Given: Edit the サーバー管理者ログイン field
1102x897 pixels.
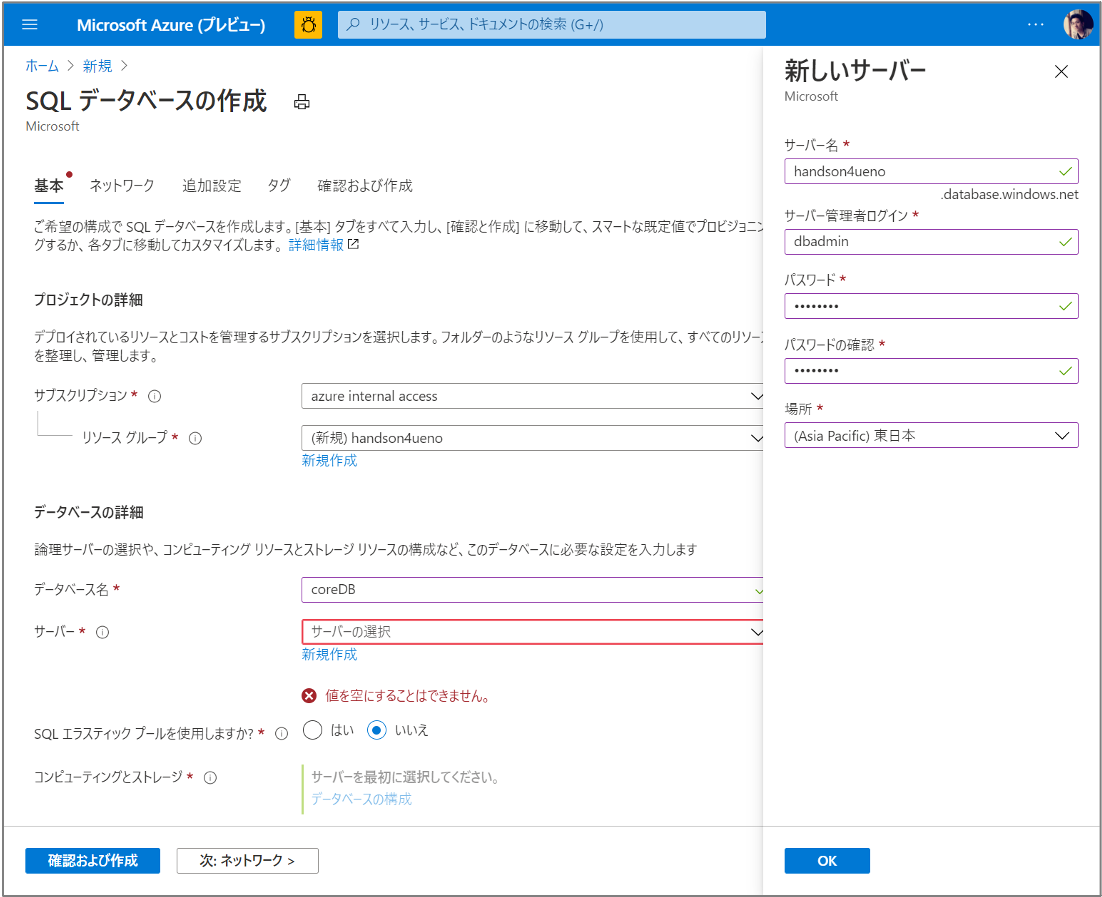Looking at the screenshot, I should coord(931,242).
